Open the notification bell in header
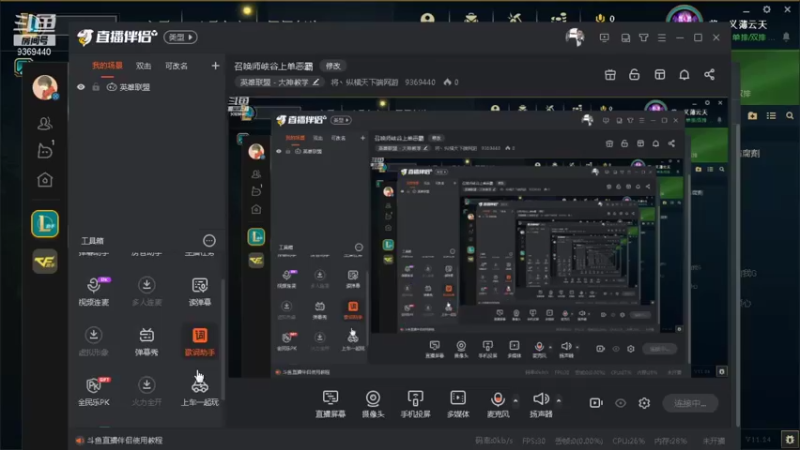The width and height of the screenshot is (800, 450). tap(684, 74)
